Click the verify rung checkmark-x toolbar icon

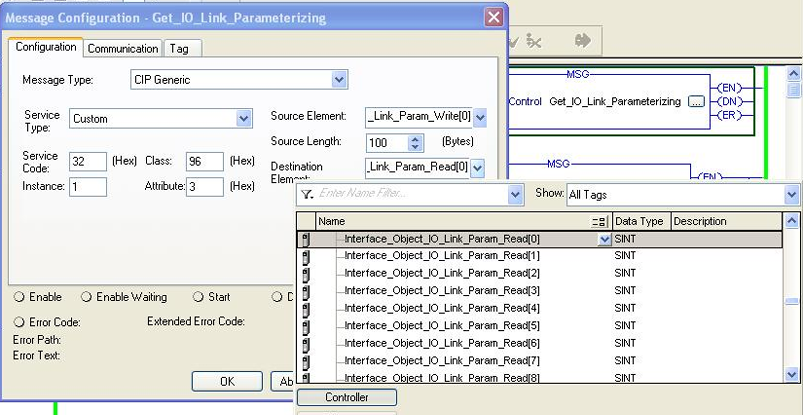pyautogui.click(x=534, y=42)
